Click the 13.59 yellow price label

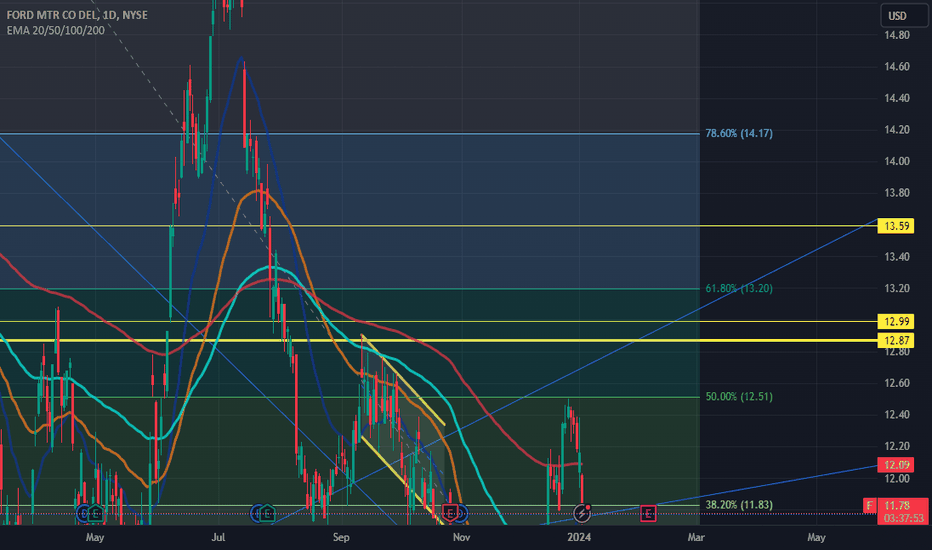tap(896, 226)
